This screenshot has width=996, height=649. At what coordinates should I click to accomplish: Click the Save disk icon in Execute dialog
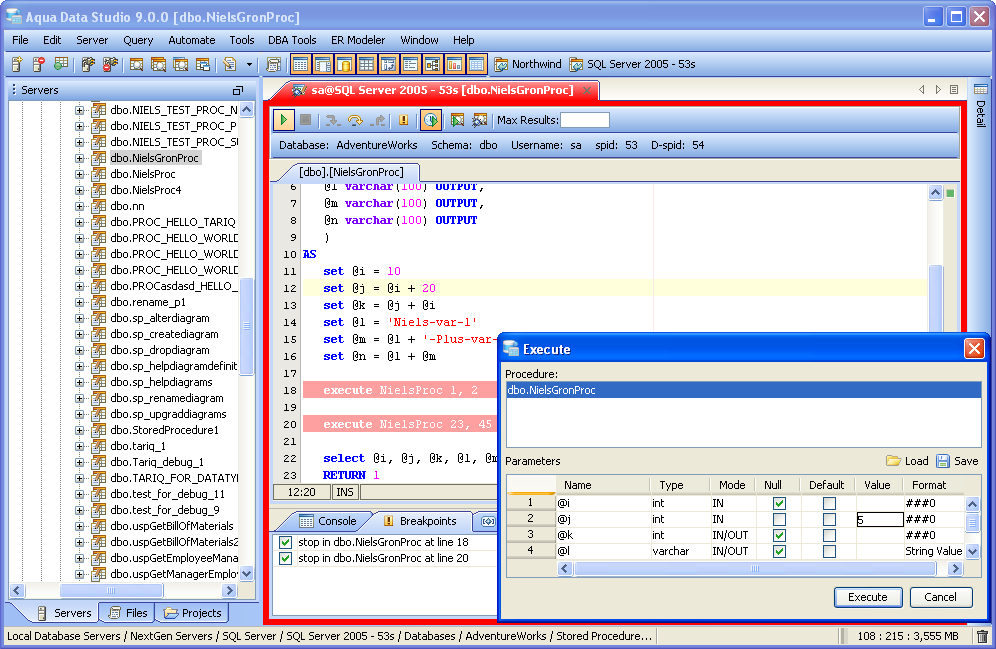point(943,461)
